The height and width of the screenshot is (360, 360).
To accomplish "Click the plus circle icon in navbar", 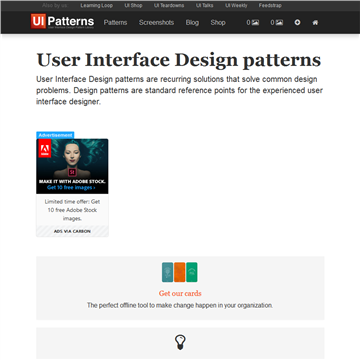I will point(297,22).
